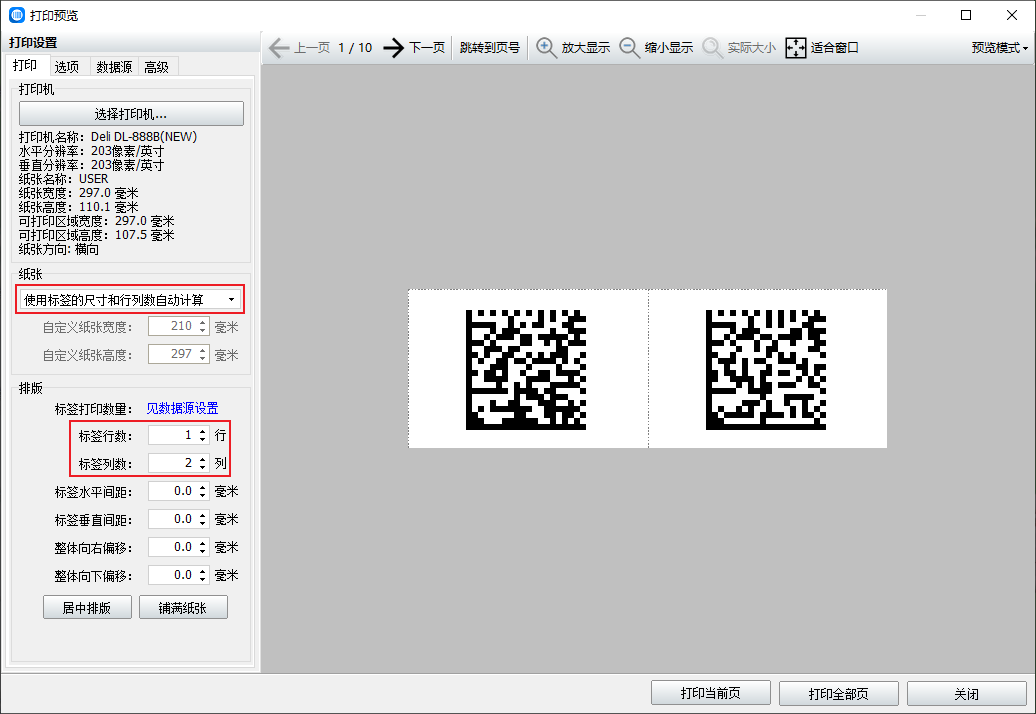The width and height of the screenshot is (1036, 714).
Task: Switch to the 高级 tab
Action: [x=157, y=67]
